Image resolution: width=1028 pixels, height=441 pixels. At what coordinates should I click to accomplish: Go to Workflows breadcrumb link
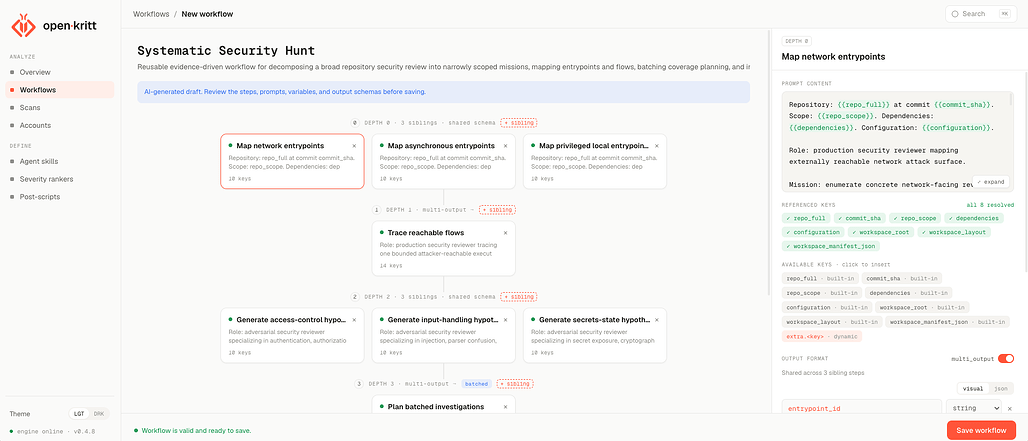pyautogui.click(x=151, y=14)
